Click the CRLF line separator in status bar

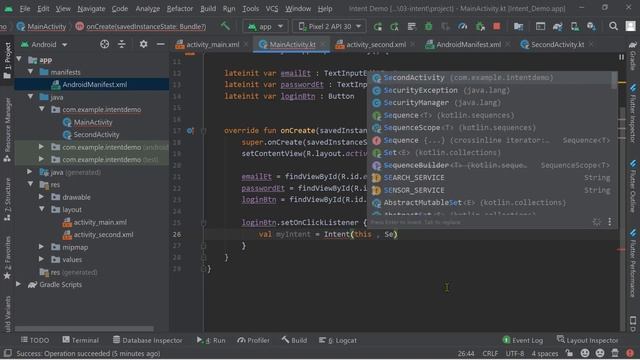pos(490,353)
